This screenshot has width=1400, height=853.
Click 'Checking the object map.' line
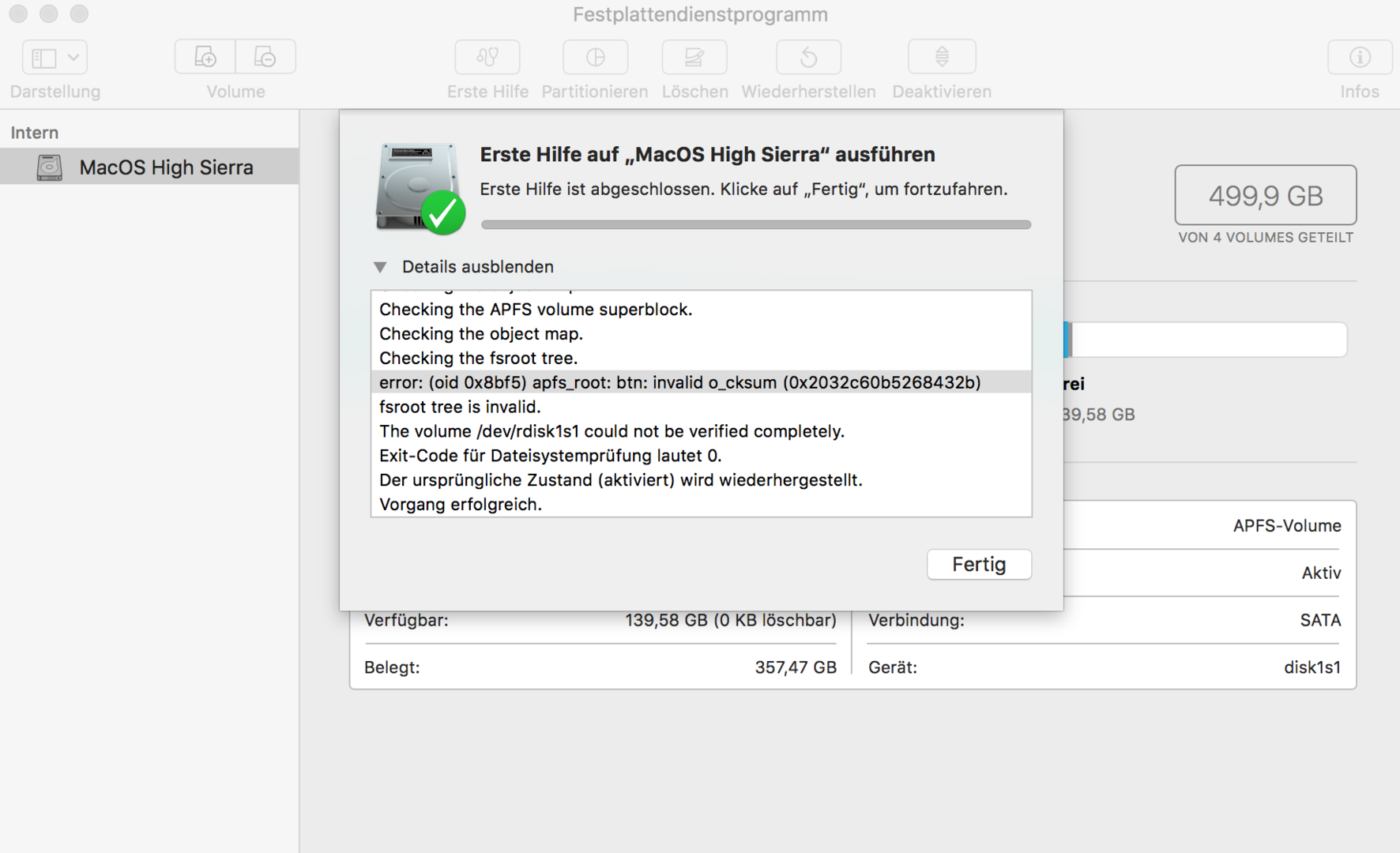tap(481, 334)
